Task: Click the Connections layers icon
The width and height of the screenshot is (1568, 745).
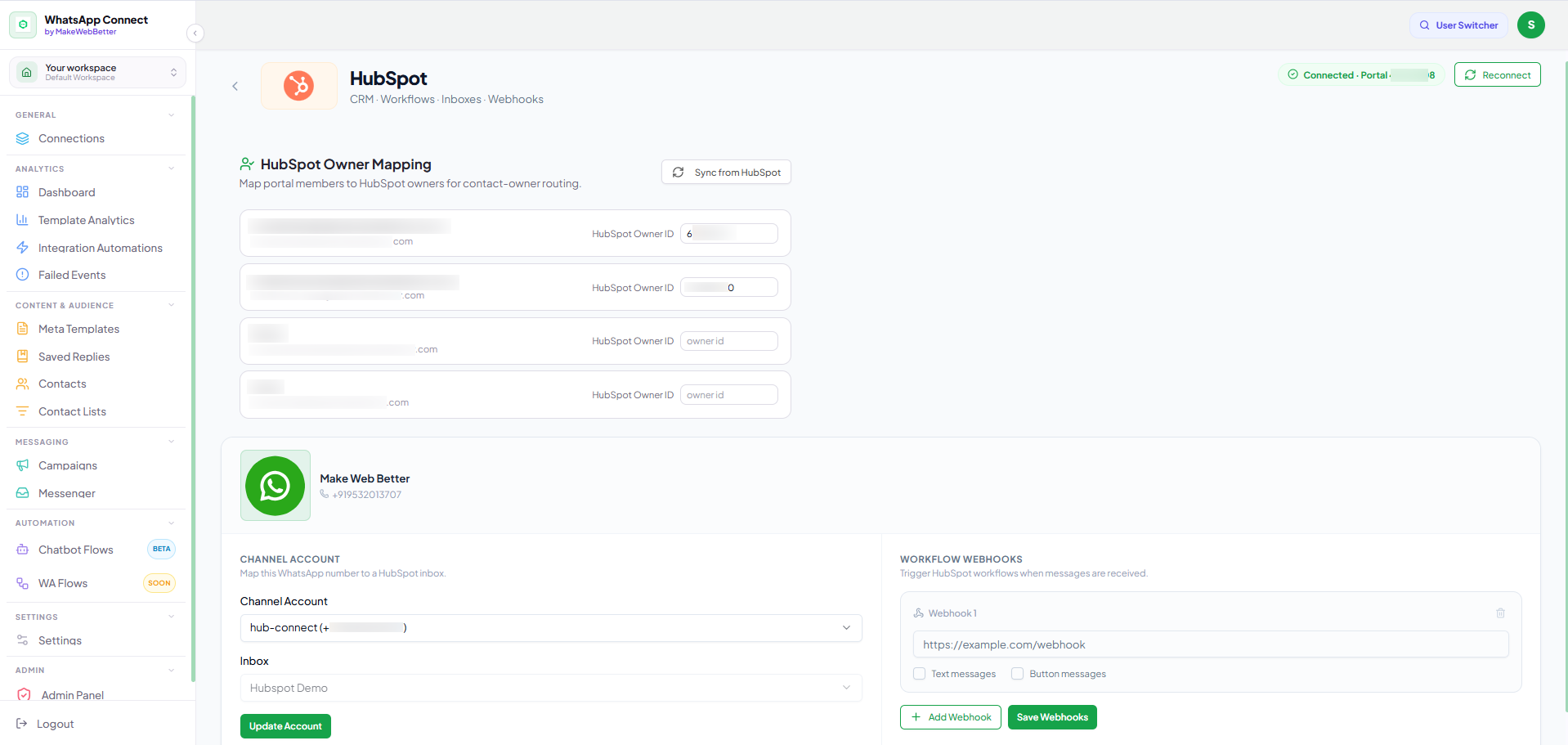Action: tap(23, 138)
